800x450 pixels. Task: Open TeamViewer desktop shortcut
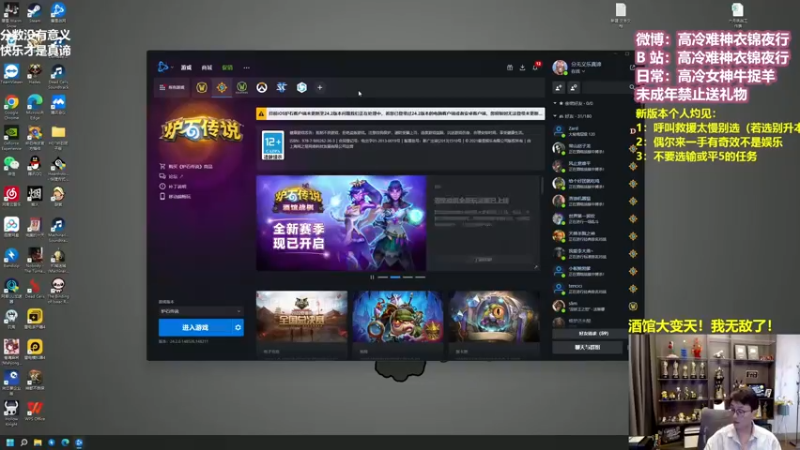click(x=11, y=73)
